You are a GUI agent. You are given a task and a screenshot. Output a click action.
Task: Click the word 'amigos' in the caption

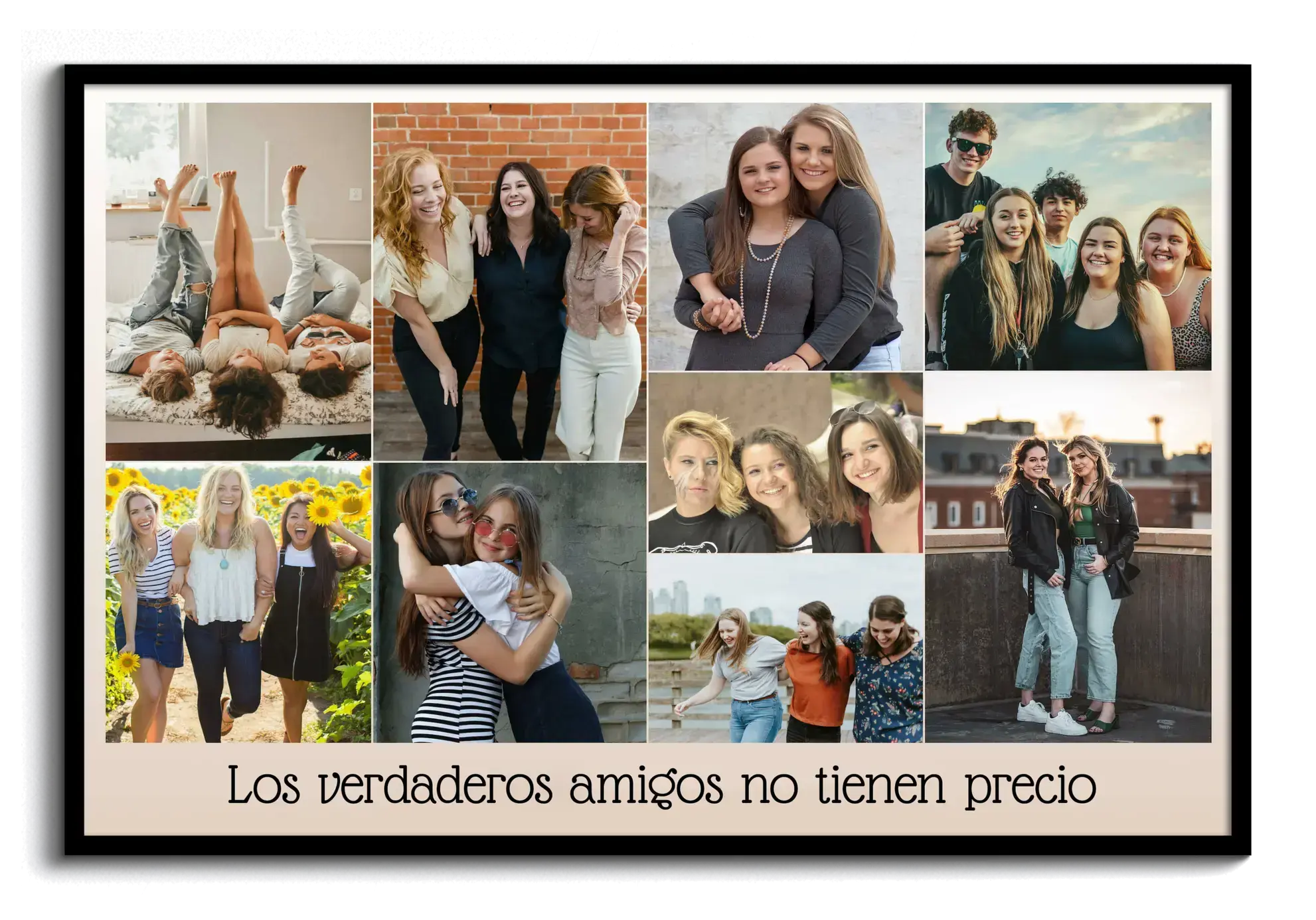(x=645, y=787)
